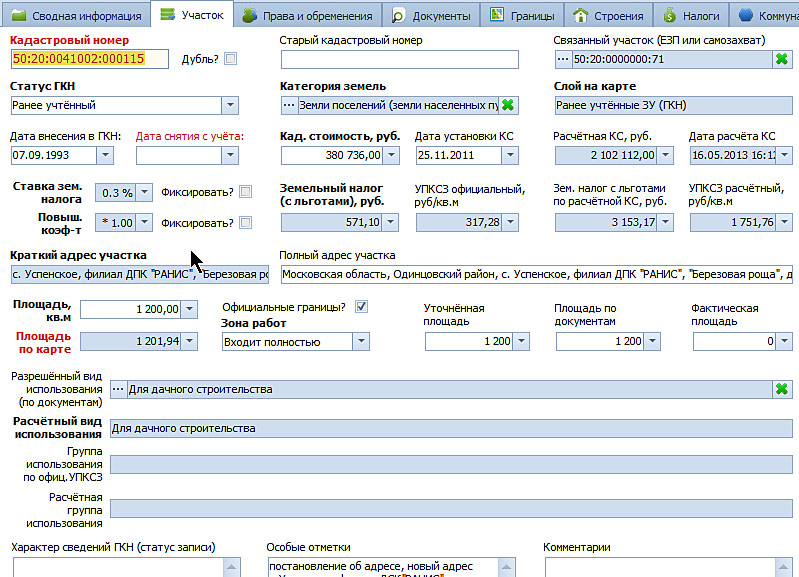Click the Права и обременения tab icon
Image resolution: width=799 pixels, height=577 pixels.
click(249, 15)
